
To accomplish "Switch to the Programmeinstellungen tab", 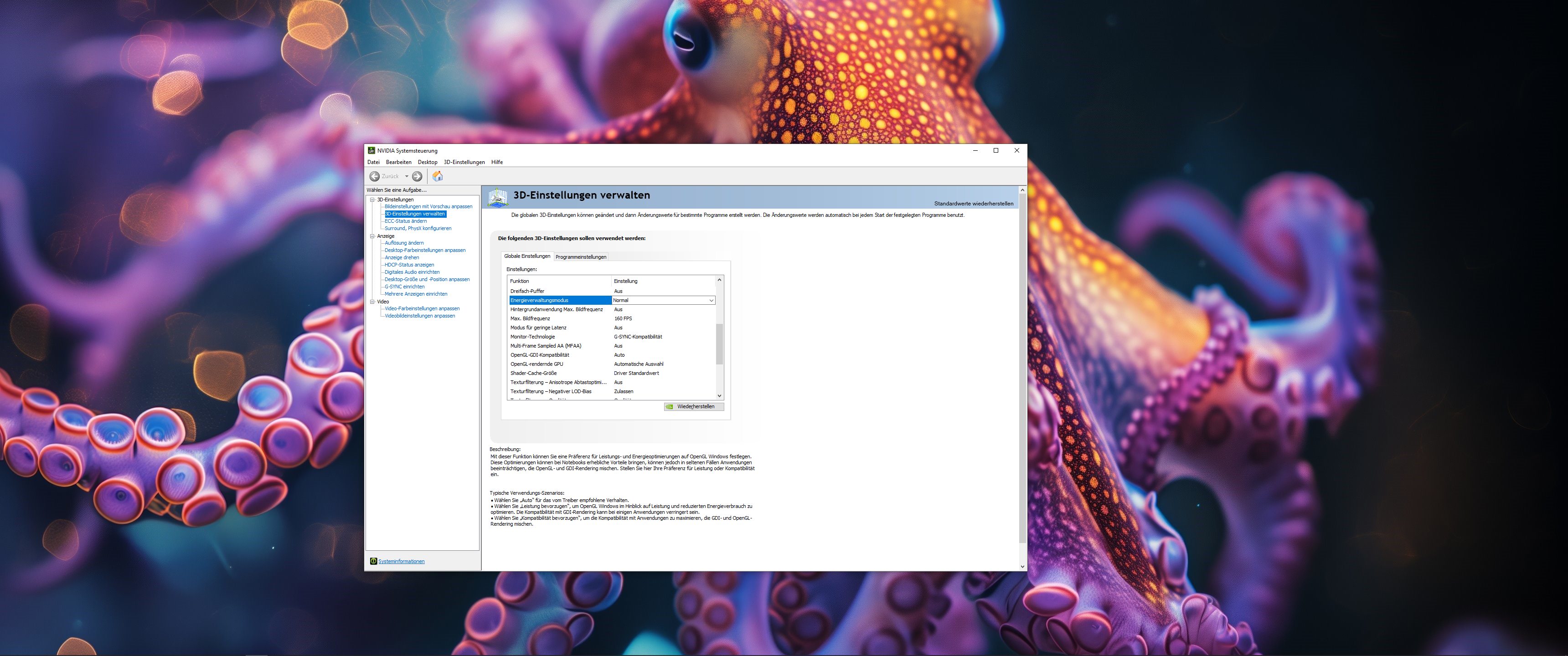I will tap(581, 257).
